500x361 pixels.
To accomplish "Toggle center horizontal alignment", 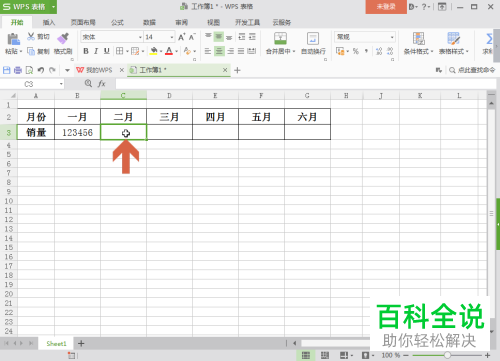I will [x=219, y=51].
